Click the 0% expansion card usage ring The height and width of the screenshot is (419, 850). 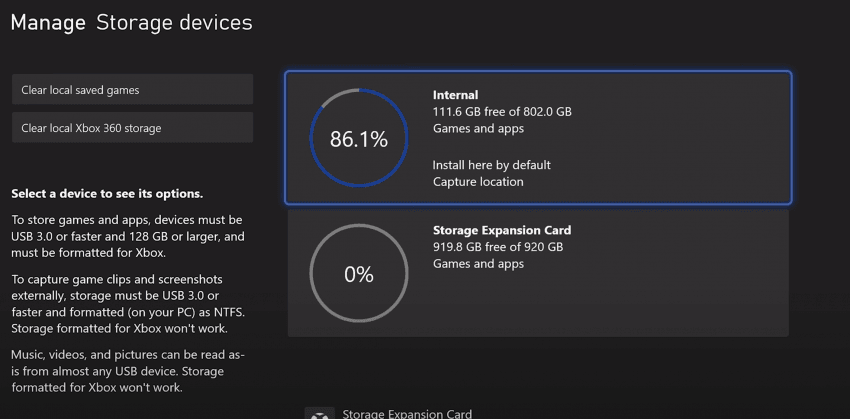tap(359, 274)
